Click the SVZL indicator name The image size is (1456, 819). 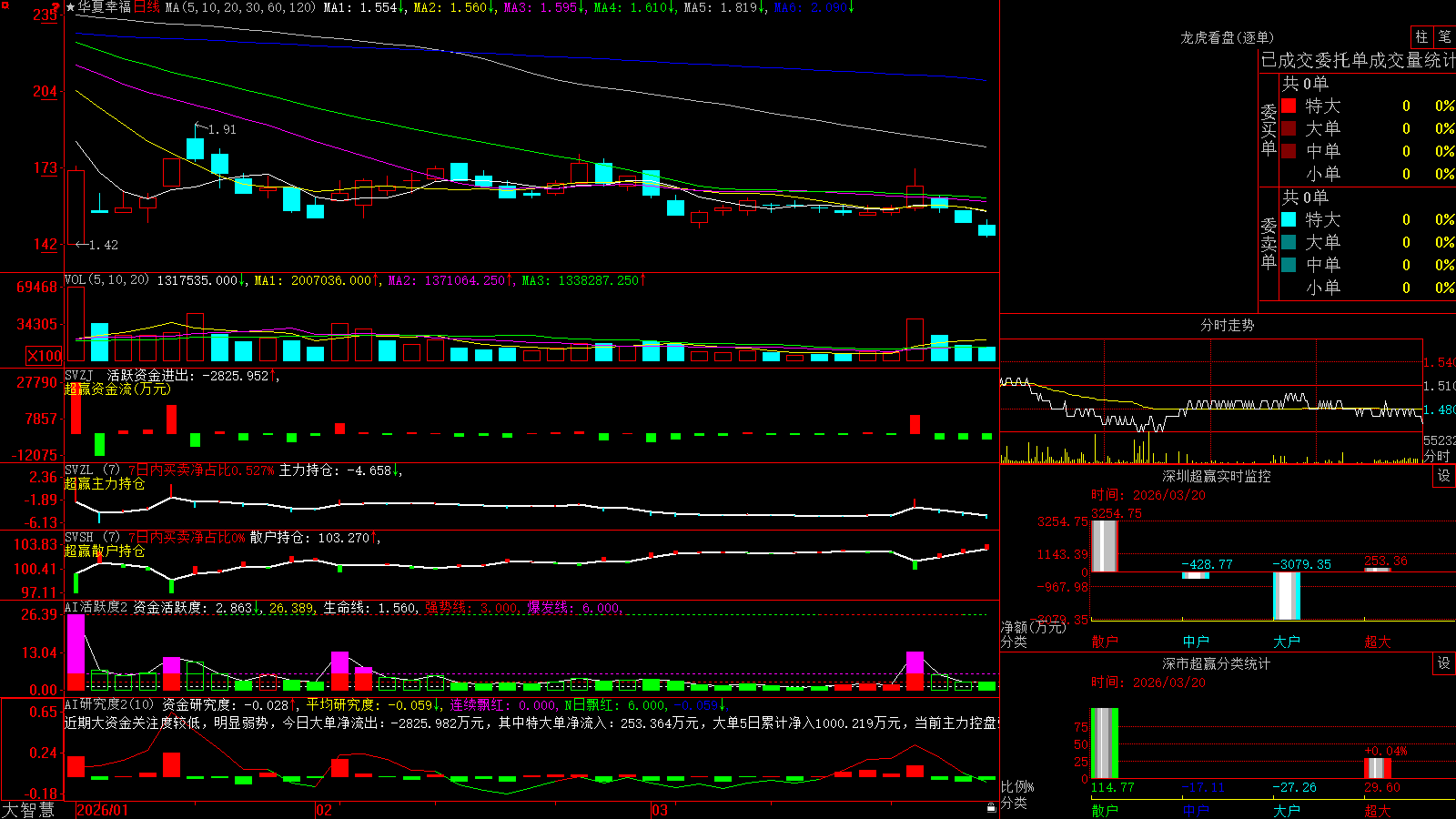pos(79,470)
